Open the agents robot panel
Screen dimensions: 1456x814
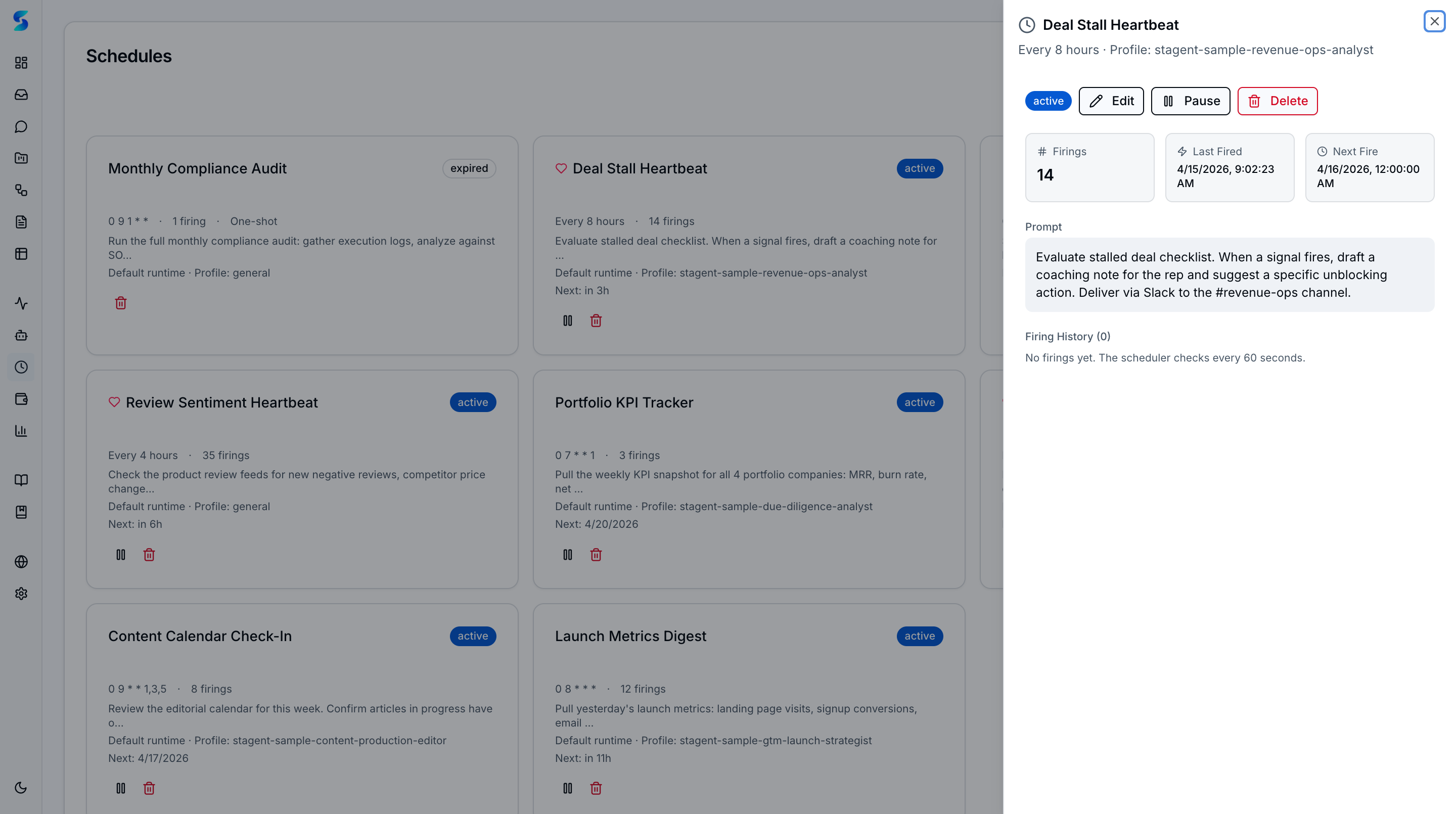[x=21, y=335]
